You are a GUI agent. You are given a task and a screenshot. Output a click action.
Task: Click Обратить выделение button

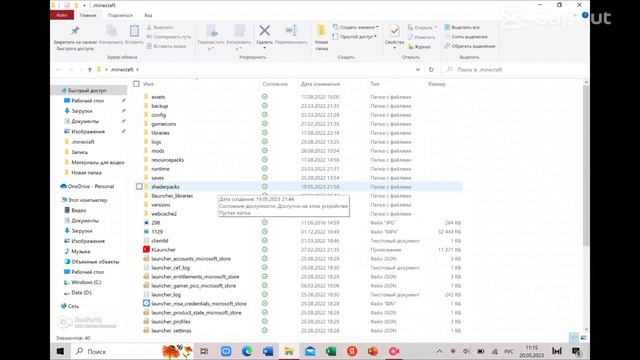469,46
